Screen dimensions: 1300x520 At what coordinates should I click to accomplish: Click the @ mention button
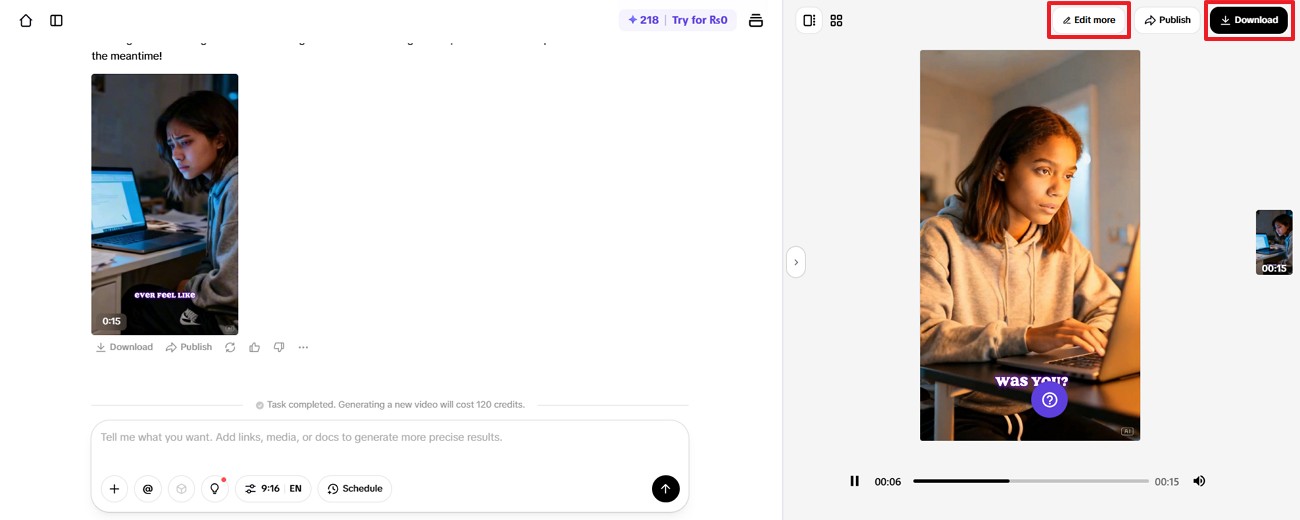click(x=148, y=489)
